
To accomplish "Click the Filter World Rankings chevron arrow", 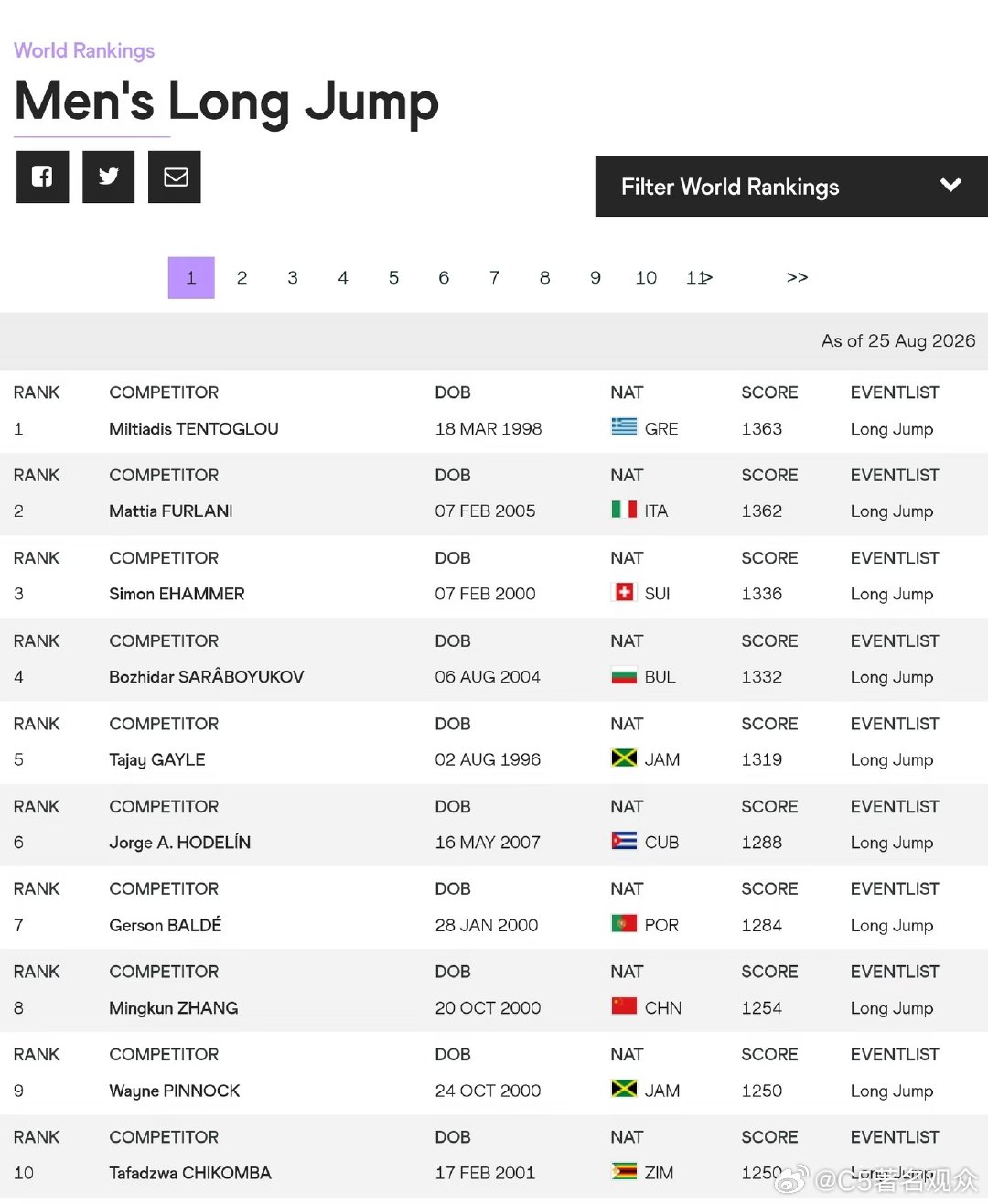I will [x=950, y=186].
